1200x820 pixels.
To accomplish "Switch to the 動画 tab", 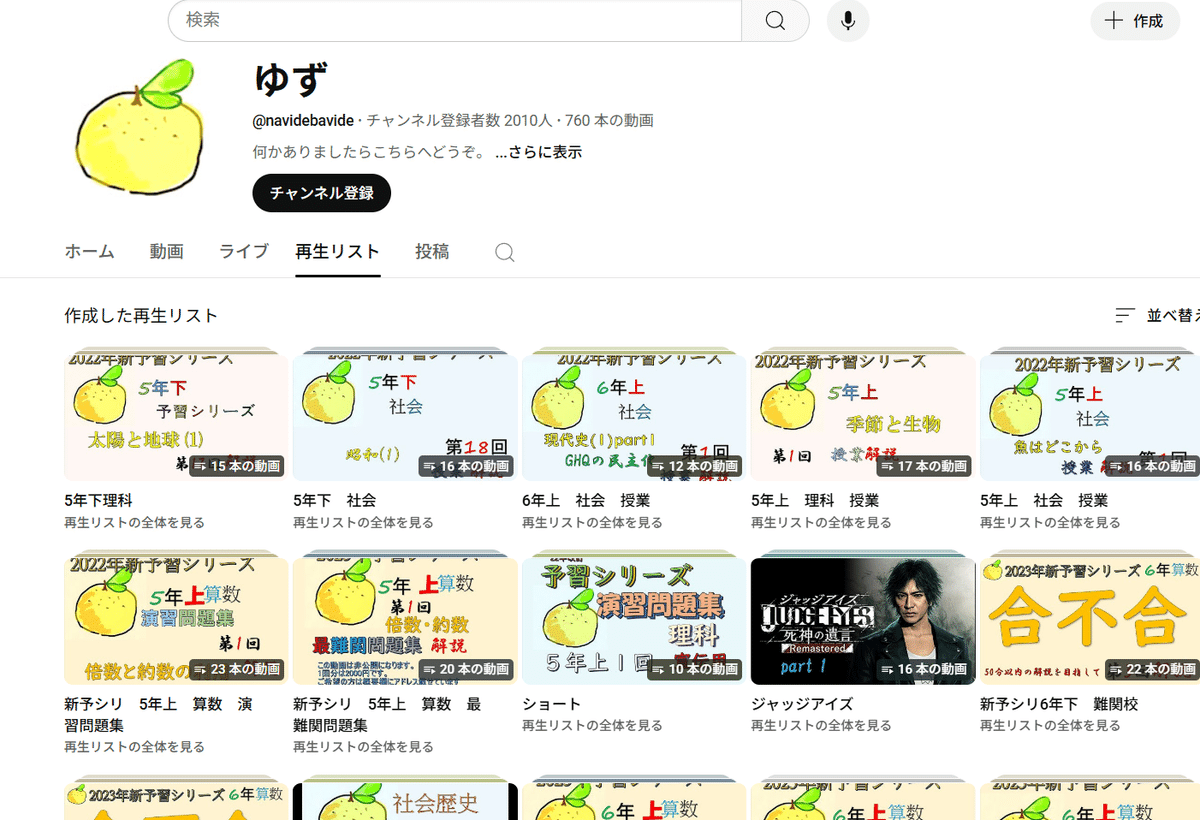I will point(167,252).
